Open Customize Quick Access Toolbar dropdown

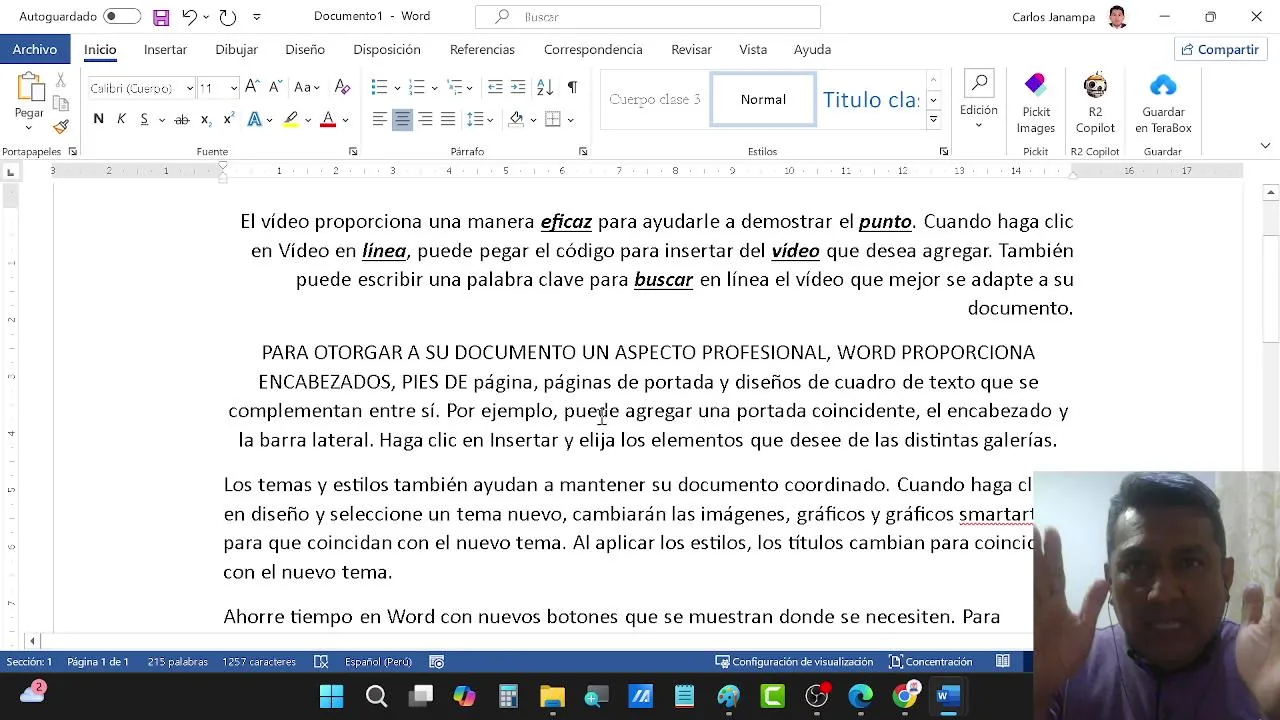tap(257, 17)
